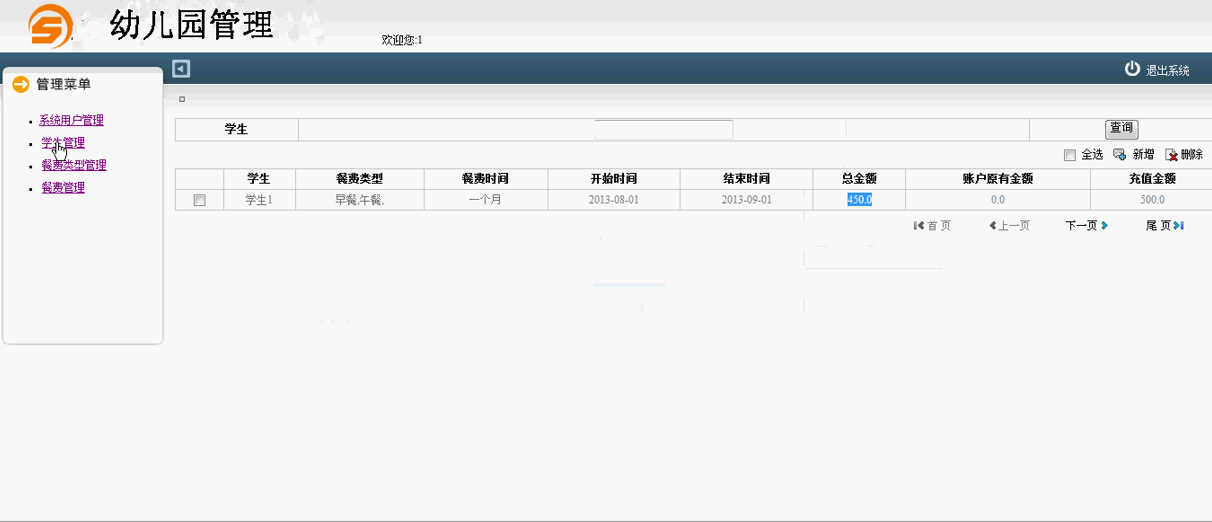
Task: Click the 0.0 account balance cell
Action: pos(997,200)
